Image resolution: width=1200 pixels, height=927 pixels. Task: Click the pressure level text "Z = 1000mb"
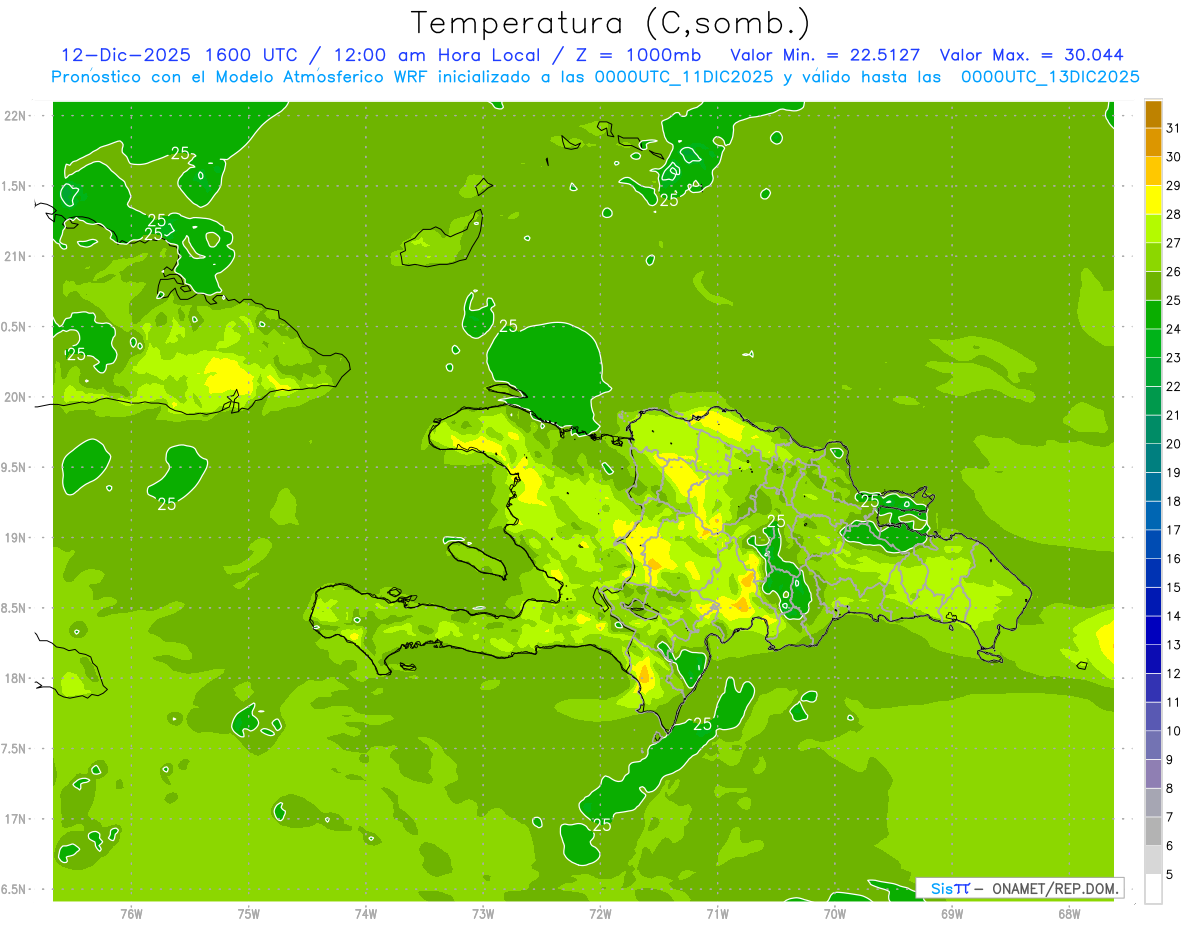[x=637, y=55]
